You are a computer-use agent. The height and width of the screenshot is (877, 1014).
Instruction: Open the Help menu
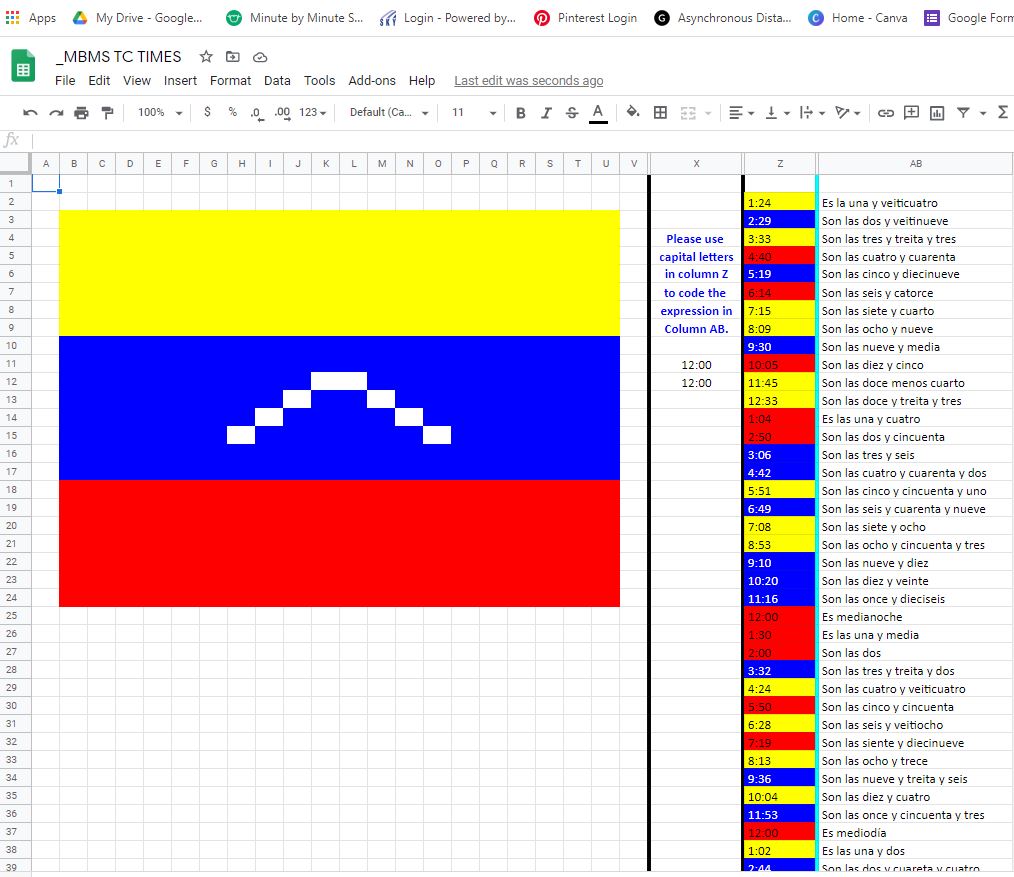(422, 81)
